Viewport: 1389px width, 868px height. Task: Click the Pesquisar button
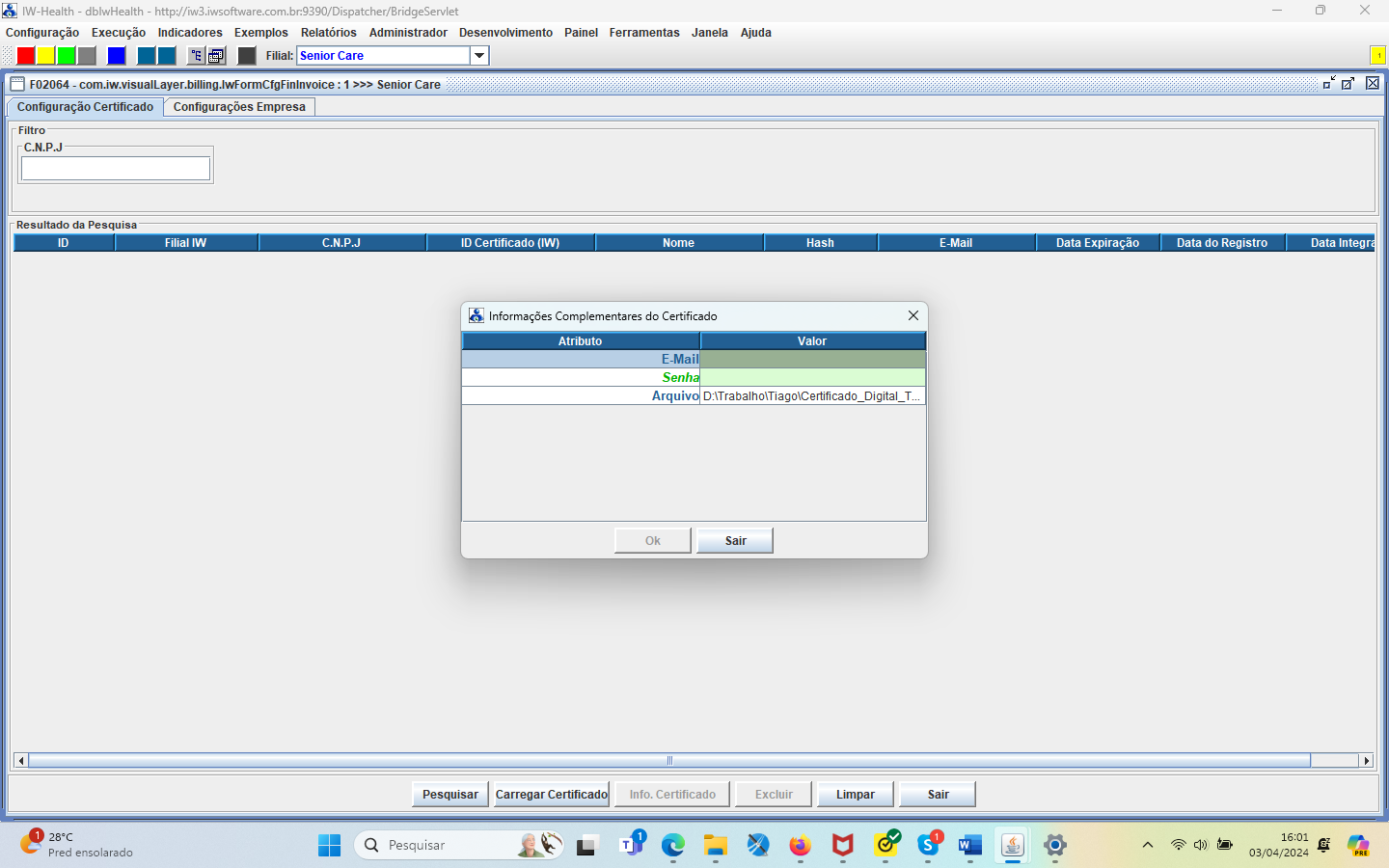point(450,795)
